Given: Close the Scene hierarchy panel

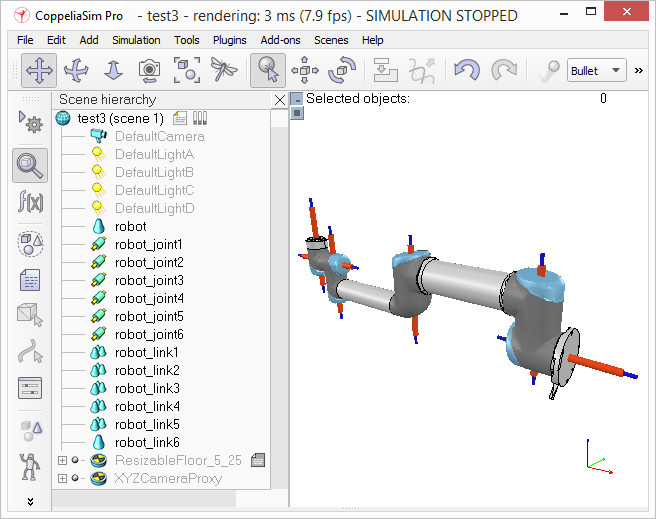Looking at the screenshot, I should click(279, 100).
